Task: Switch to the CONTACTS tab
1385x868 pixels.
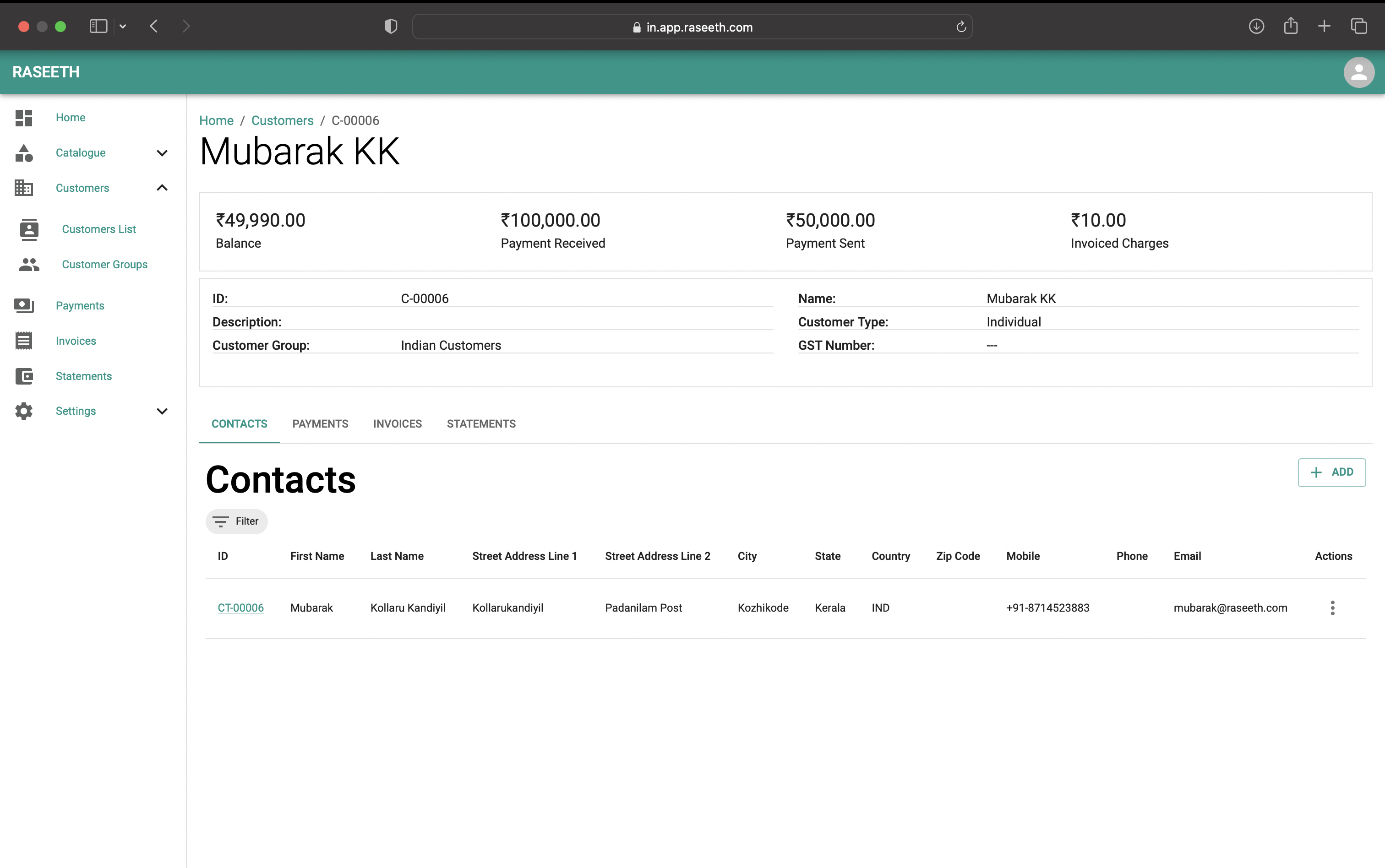Action: click(x=240, y=424)
